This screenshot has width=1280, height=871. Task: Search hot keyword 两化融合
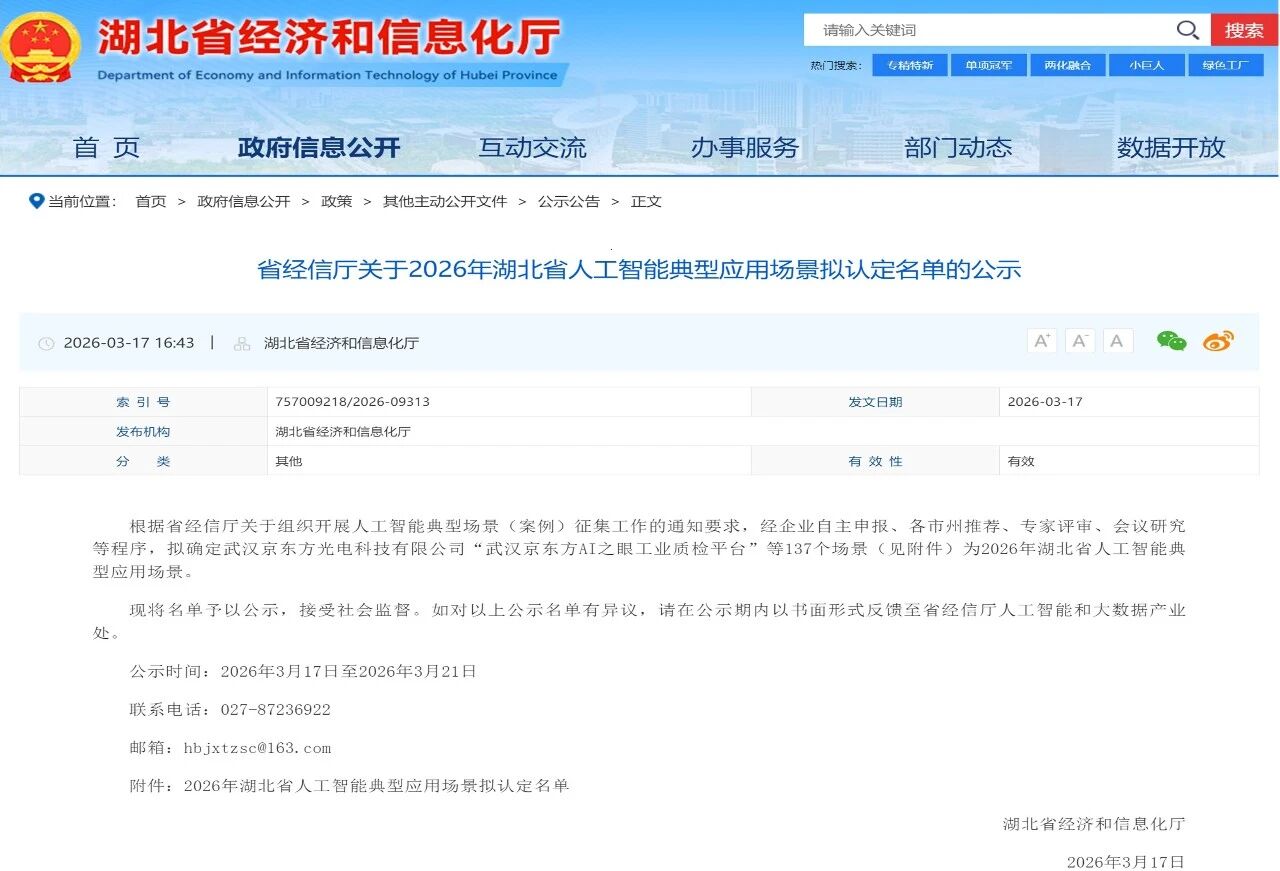(x=1068, y=65)
